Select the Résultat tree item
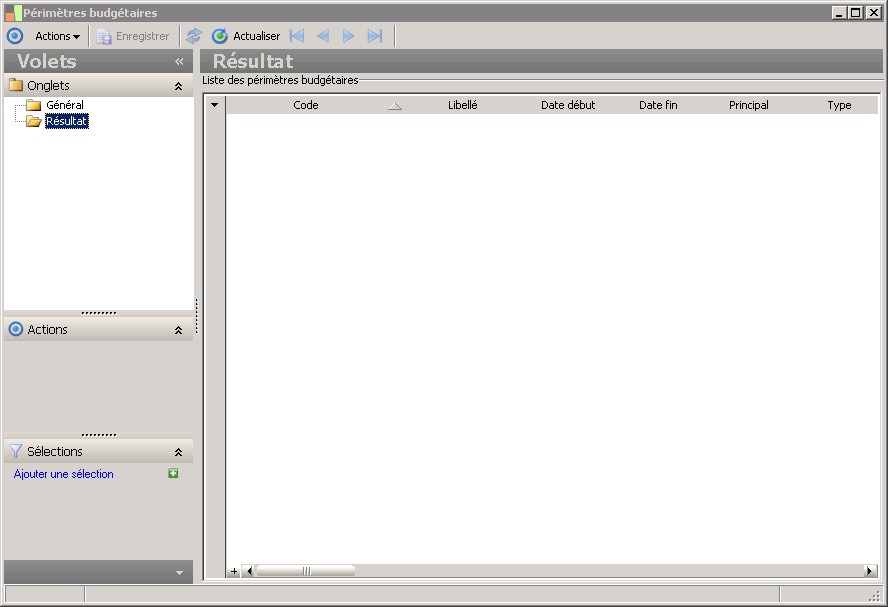The width and height of the screenshot is (888, 607). coord(66,121)
